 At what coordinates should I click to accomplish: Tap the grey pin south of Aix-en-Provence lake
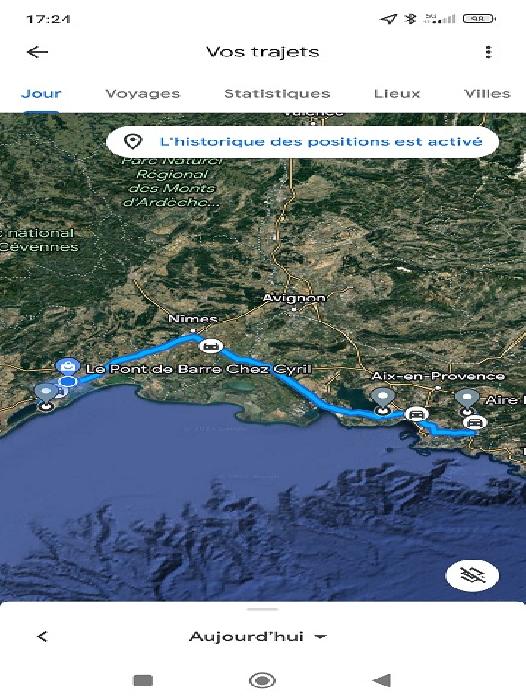[383, 400]
